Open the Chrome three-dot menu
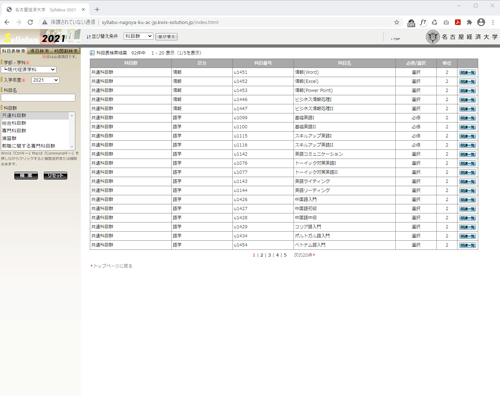The height and width of the screenshot is (396, 500). 493,22
